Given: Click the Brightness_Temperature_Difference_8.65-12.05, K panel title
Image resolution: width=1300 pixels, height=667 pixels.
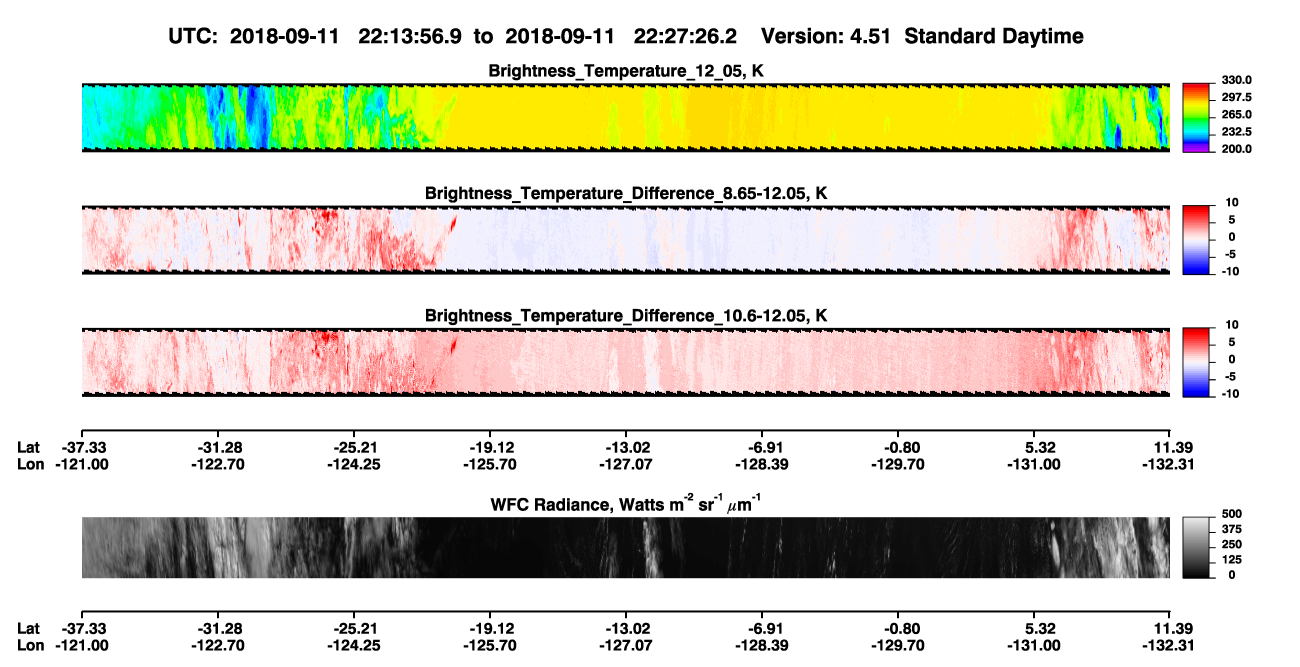Looking at the screenshot, I should 626,192.
